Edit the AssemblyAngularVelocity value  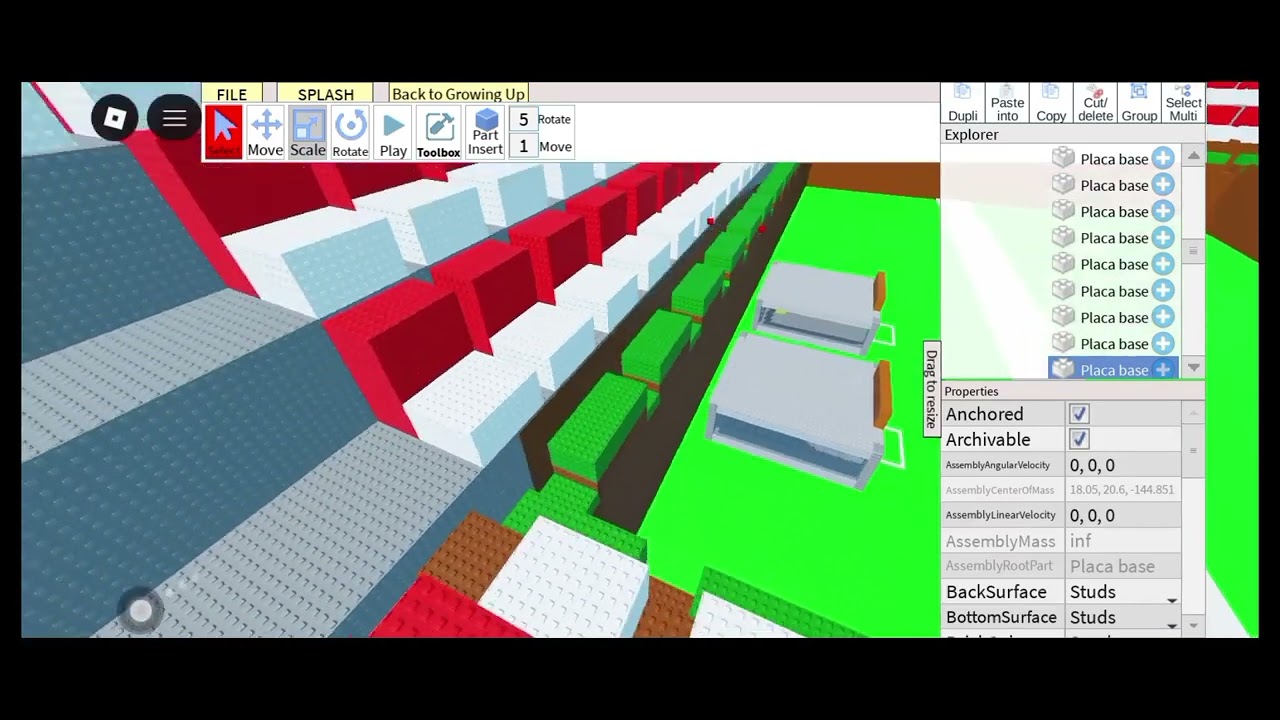tap(1123, 465)
